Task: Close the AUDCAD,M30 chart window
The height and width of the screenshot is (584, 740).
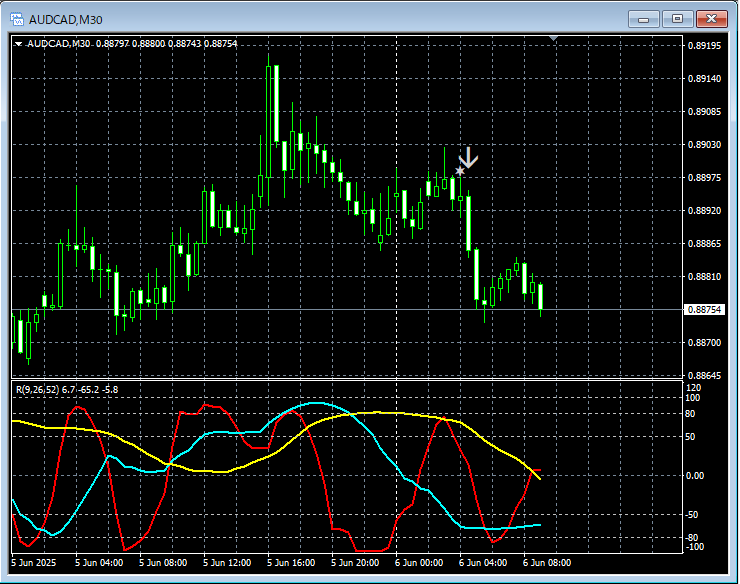Action: tap(711, 19)
